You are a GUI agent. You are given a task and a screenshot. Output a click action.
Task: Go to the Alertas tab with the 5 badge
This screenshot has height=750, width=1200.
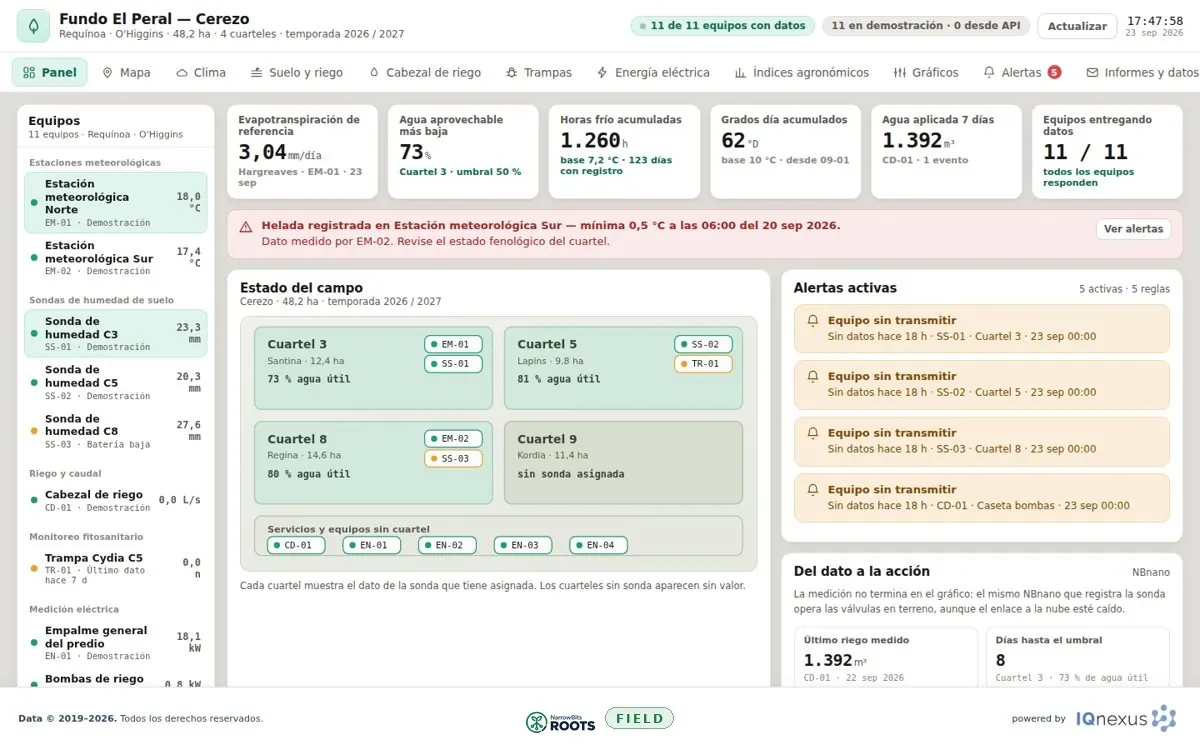(x=1021, y=73)
